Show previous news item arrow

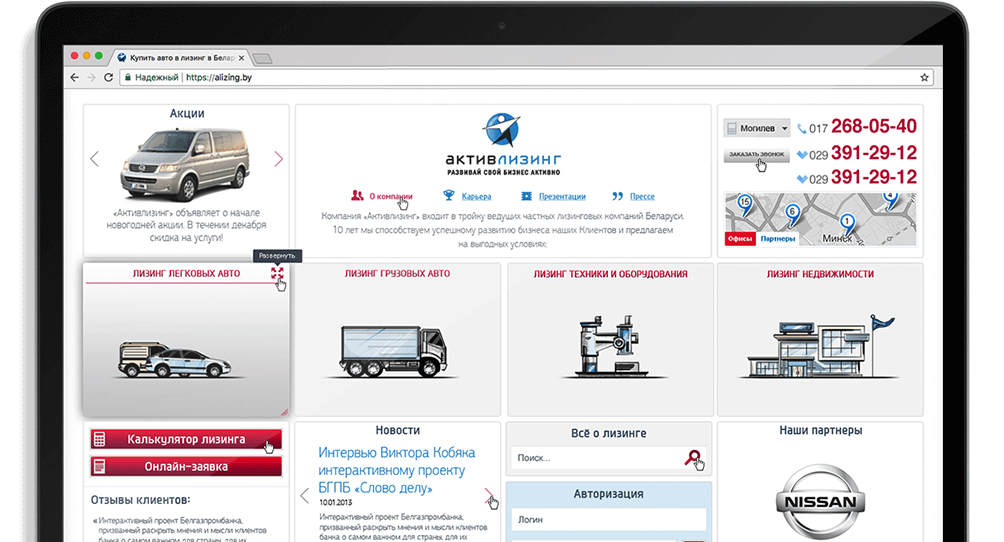[x=305, y=495]
